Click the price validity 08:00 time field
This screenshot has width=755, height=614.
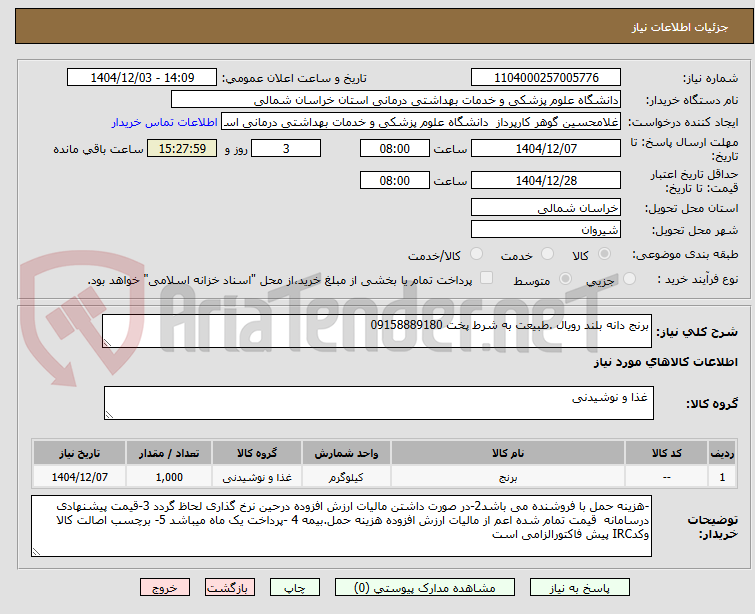(394, 181)
